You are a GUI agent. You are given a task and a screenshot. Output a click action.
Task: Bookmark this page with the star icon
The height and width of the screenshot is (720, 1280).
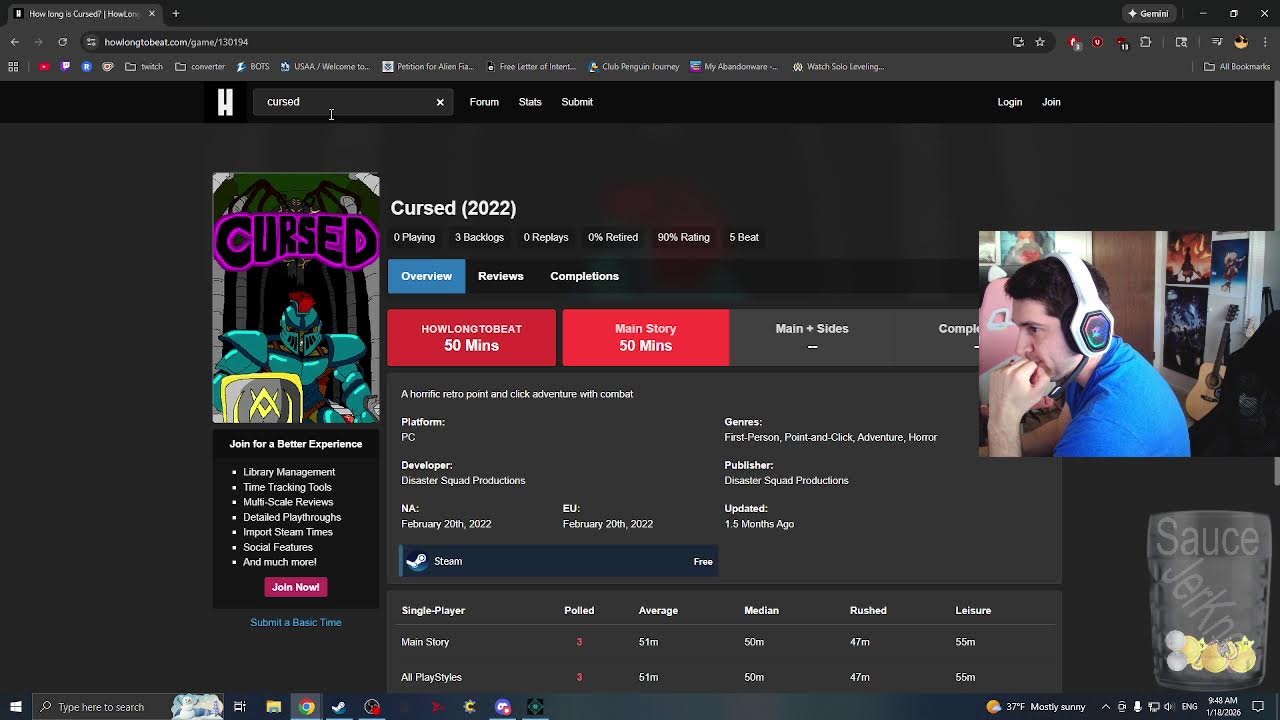click(x=1040, y=42)
